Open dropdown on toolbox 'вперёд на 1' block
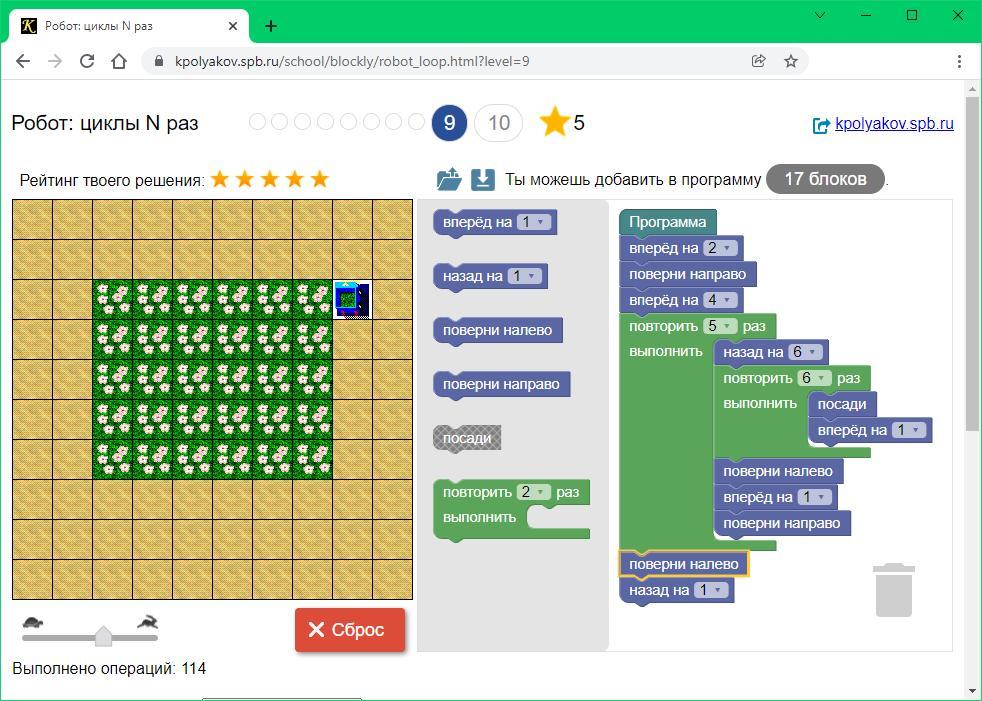 (x=534, y=222)
